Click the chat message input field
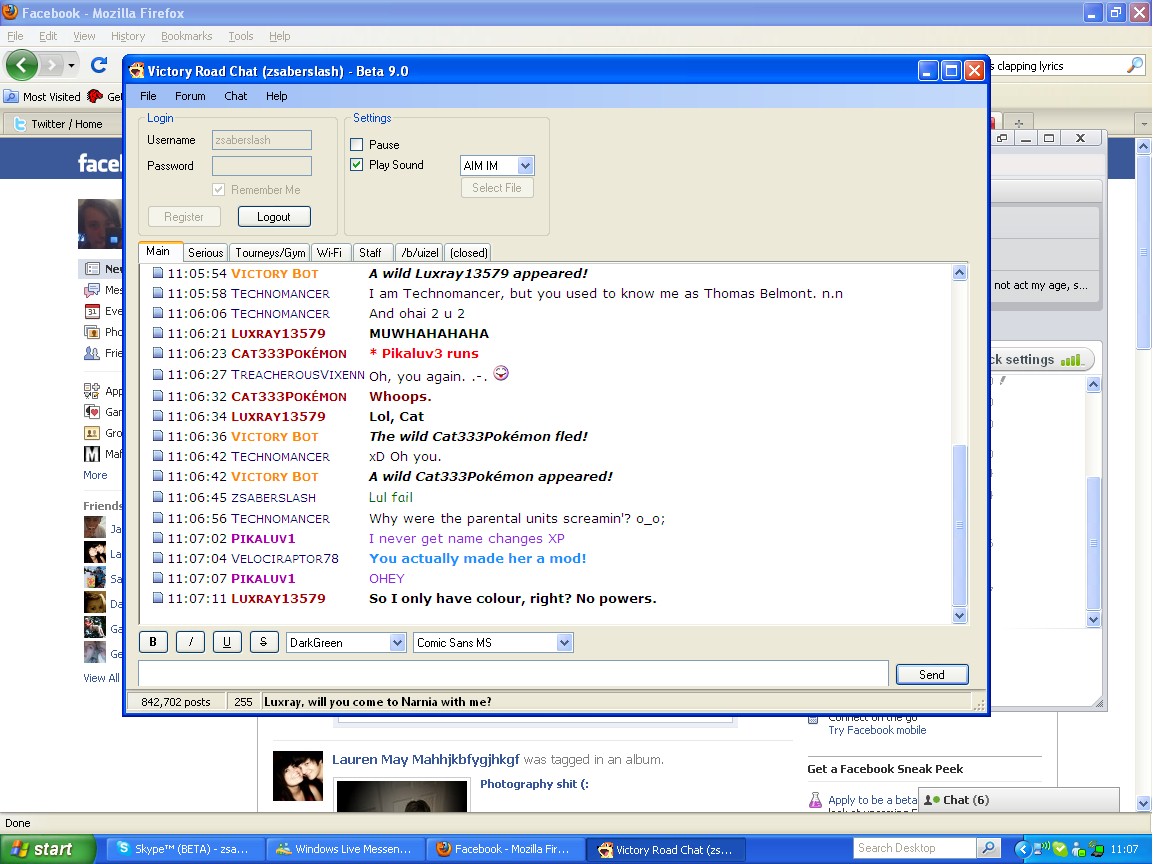The width and height of the screenshot is (1153, 864). [512, 674]
